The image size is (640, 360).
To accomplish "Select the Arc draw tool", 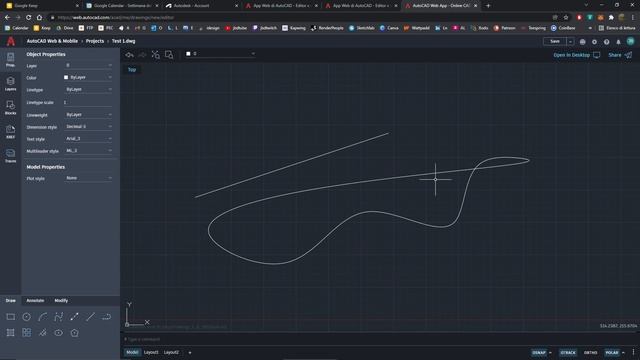I will pos(42,317).
